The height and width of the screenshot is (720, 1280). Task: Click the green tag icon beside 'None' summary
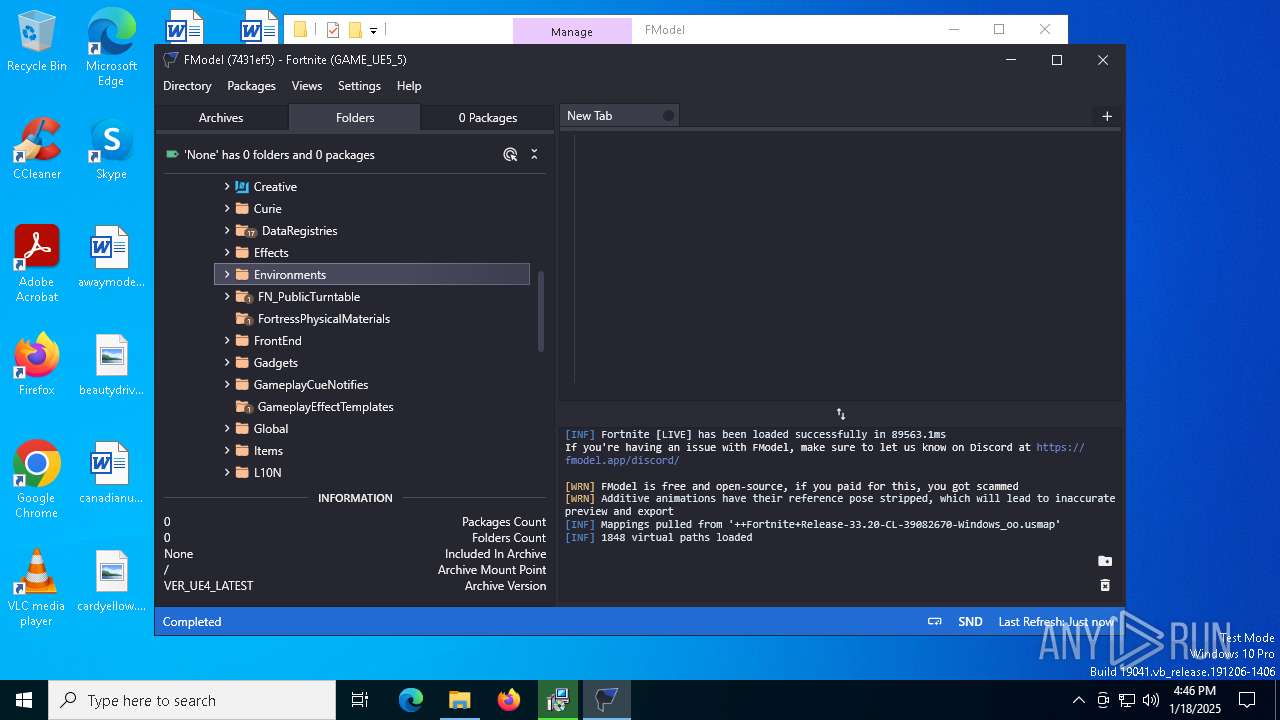click(x=172, y=154)
